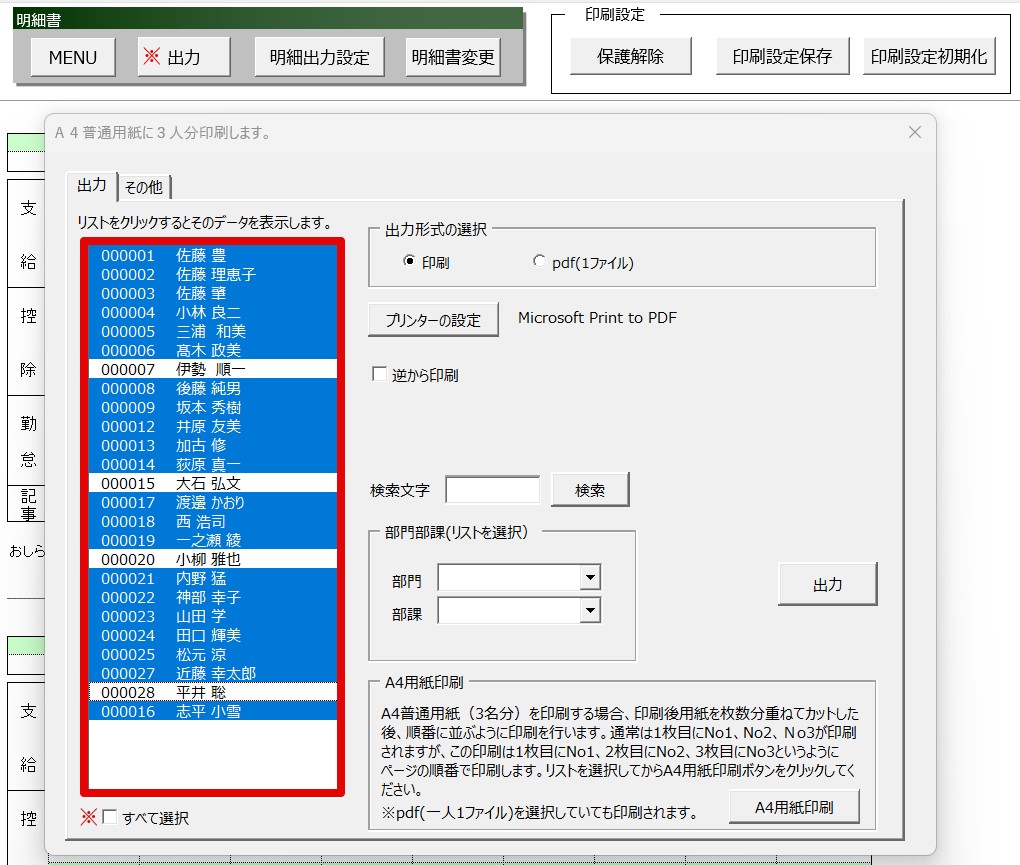Viewport: 1020px width, 865px height.
Task: Select list row 000015 大石 弘文
Action: [x=213, y=483]
